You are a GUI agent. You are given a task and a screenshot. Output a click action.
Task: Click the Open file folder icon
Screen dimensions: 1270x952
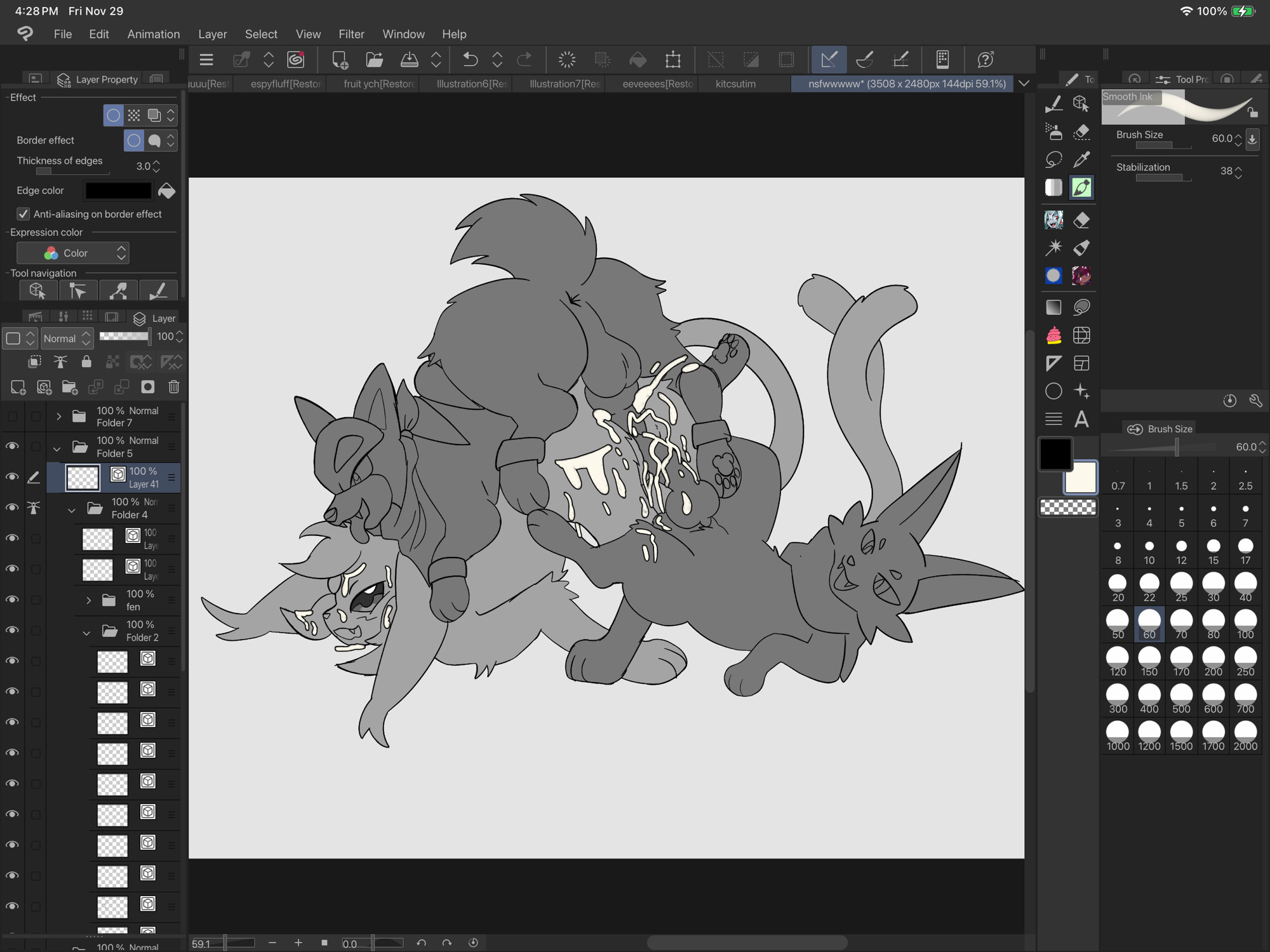(x=375, y=60)
